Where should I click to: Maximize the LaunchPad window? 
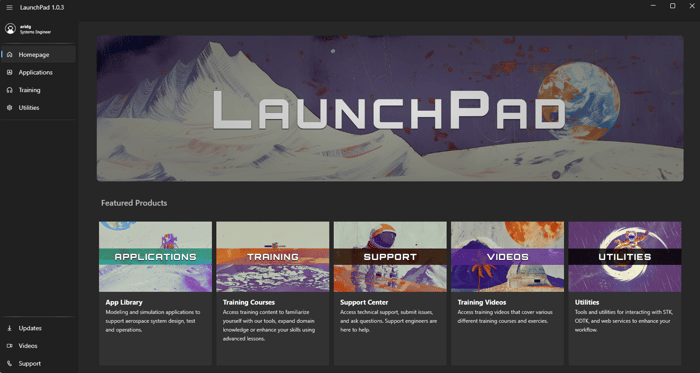point(672,6)
